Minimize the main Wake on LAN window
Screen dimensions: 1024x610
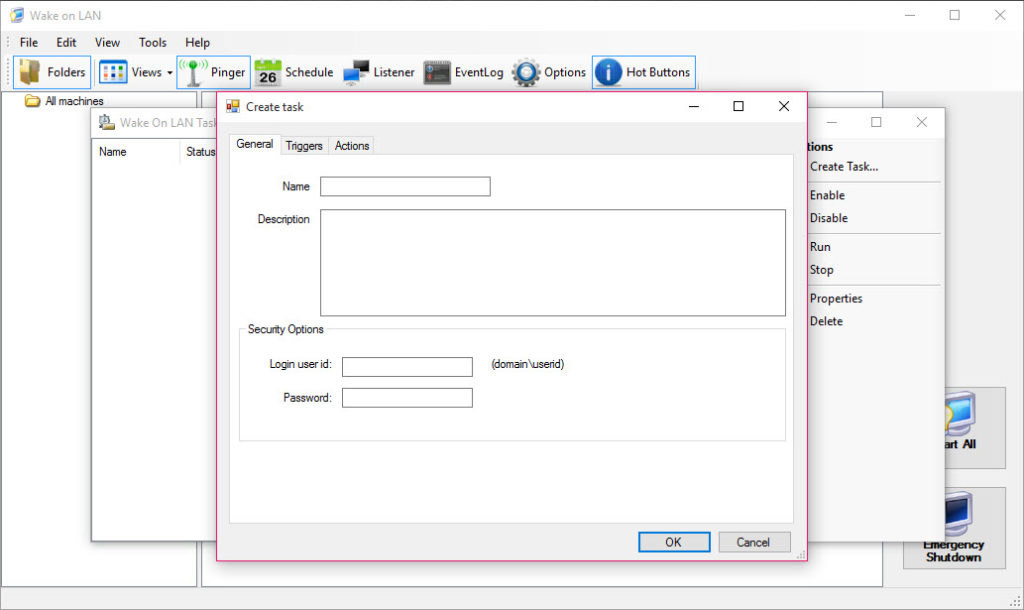[910, 15]
